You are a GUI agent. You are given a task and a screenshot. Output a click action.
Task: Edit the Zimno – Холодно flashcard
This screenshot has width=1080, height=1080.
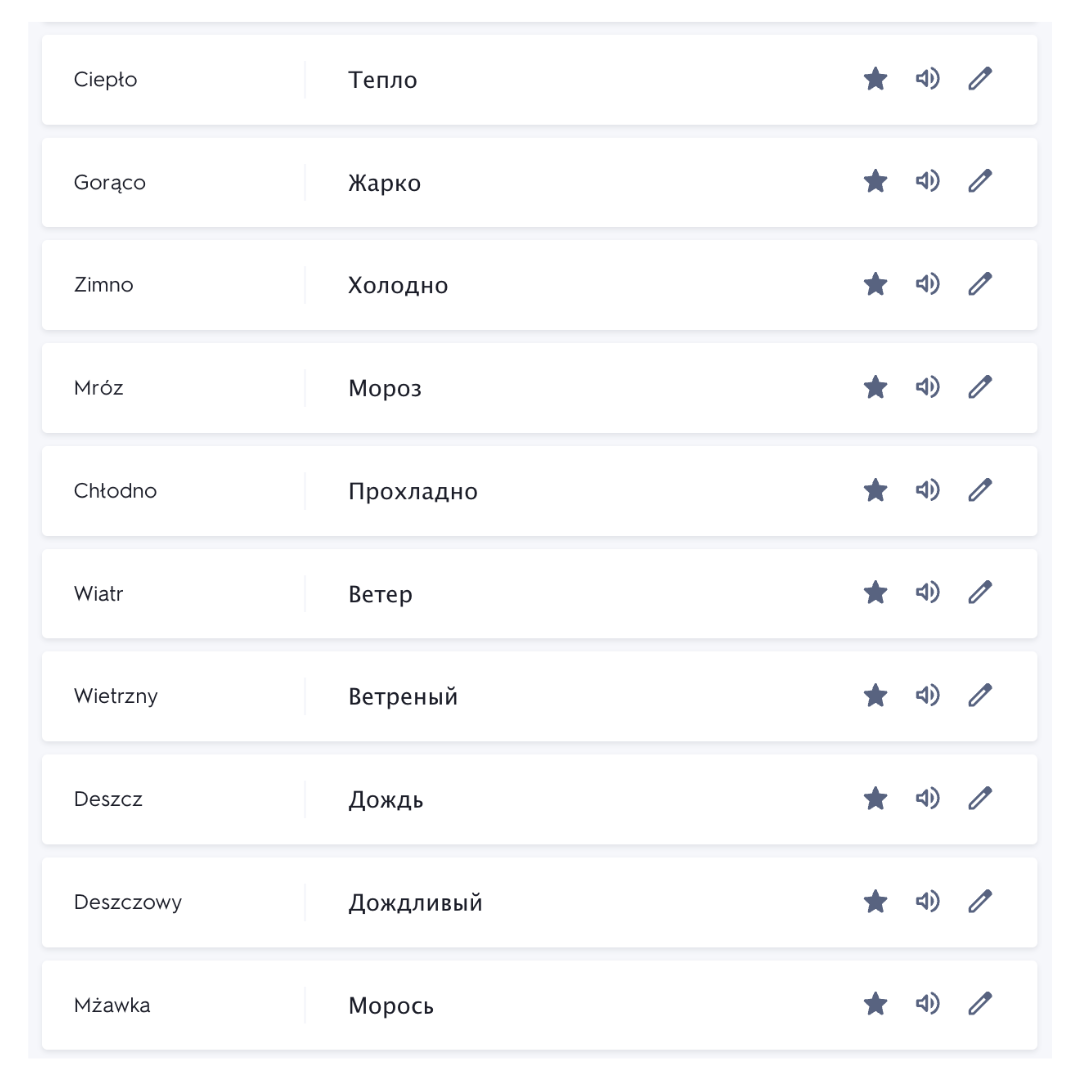click(980, 284)
